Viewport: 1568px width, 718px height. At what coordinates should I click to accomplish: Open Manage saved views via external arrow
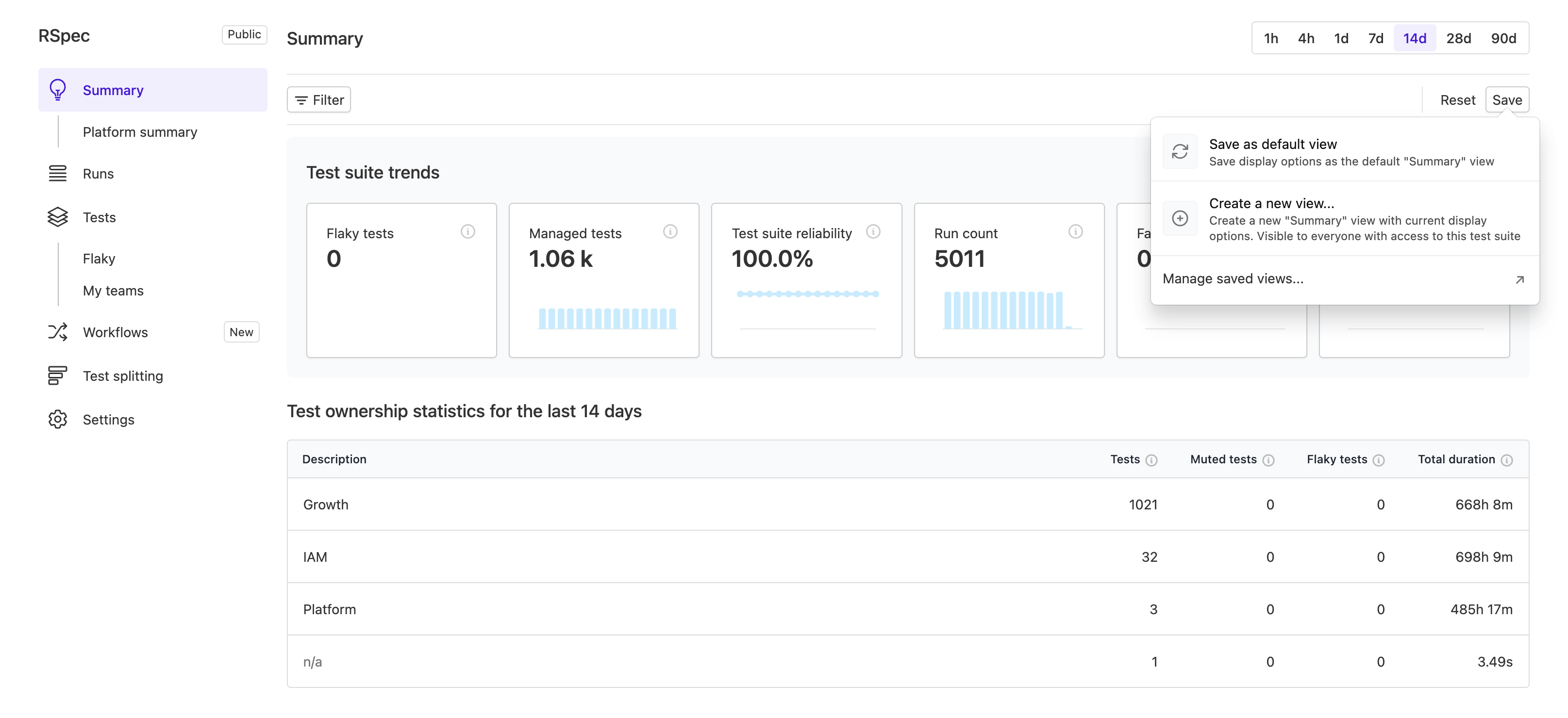pyautogui.click(x=1233, y=278)
